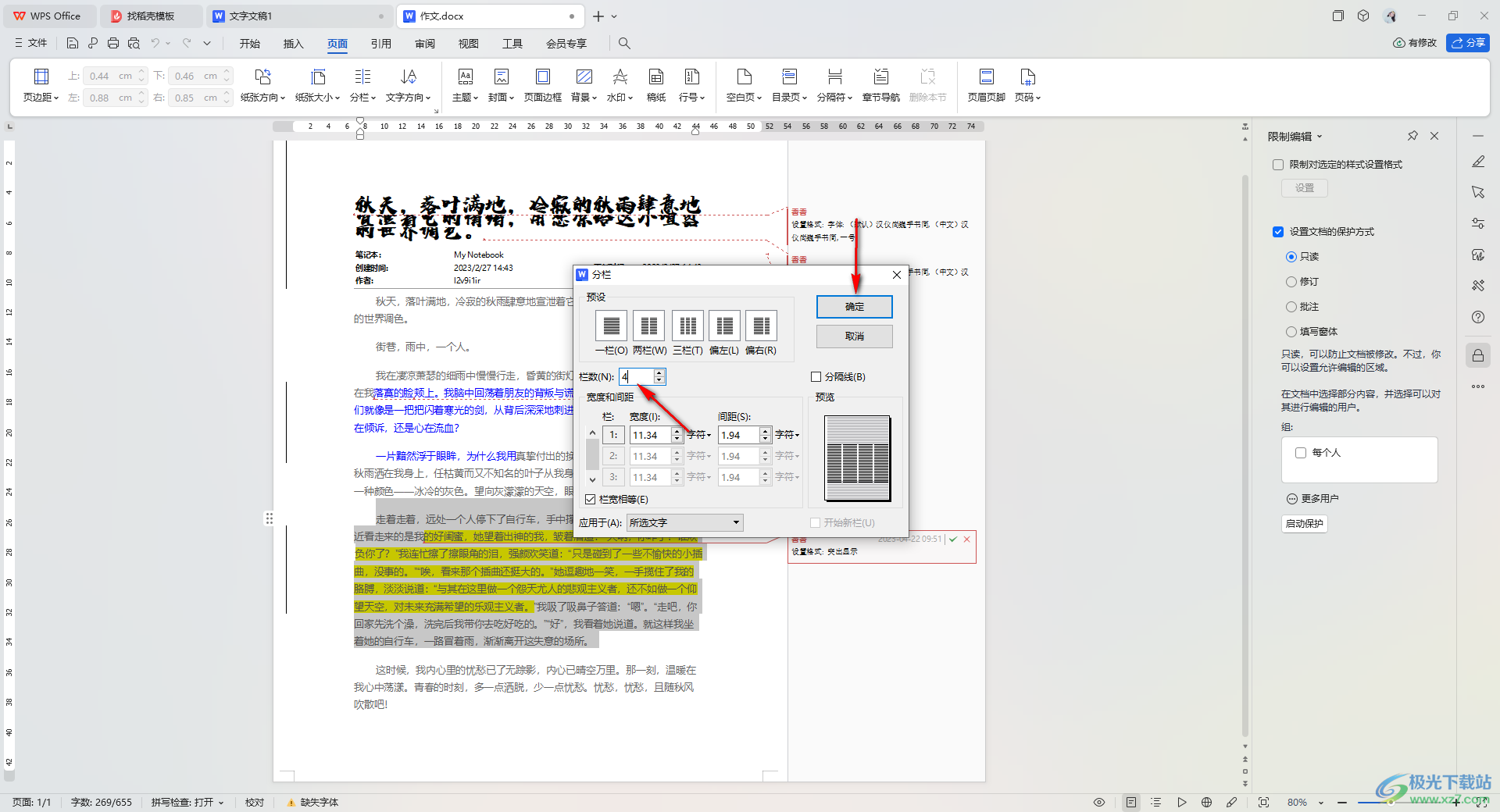Viewport: 1500px width, 812px height.
Task: Pin the Restrict Editing panel
Action: coord(1412,136)
